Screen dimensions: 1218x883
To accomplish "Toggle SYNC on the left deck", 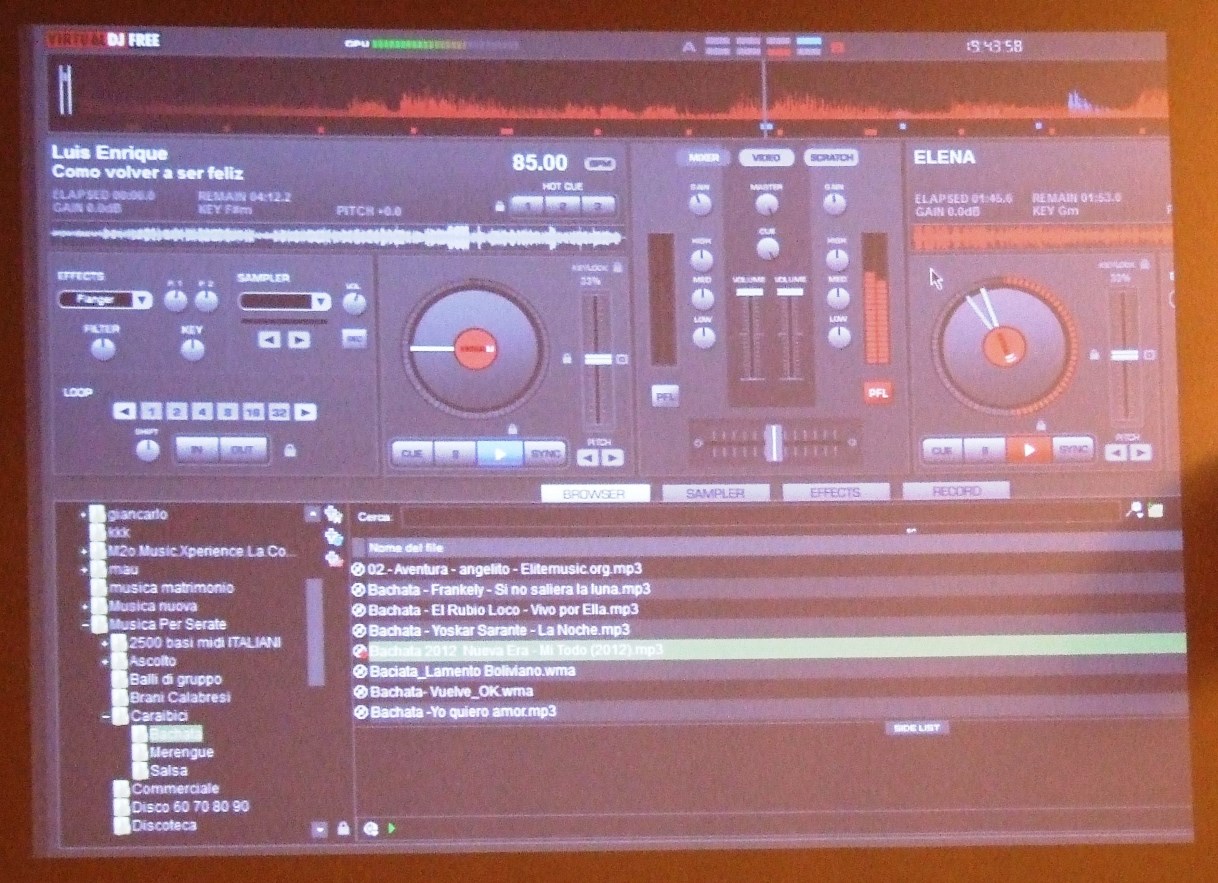I will [x=544, y=453].
